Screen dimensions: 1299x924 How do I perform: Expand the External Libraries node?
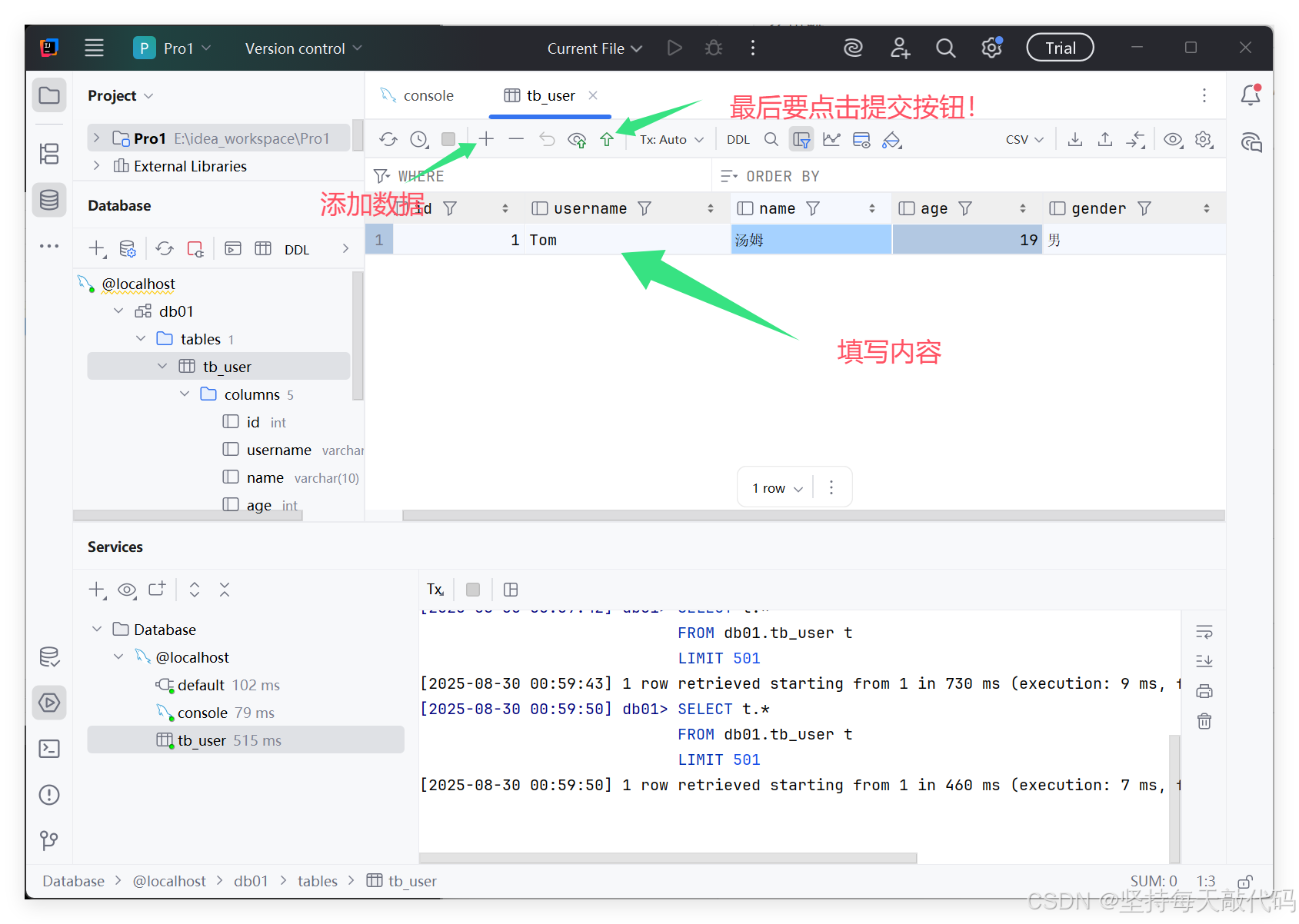pos(96,166)
